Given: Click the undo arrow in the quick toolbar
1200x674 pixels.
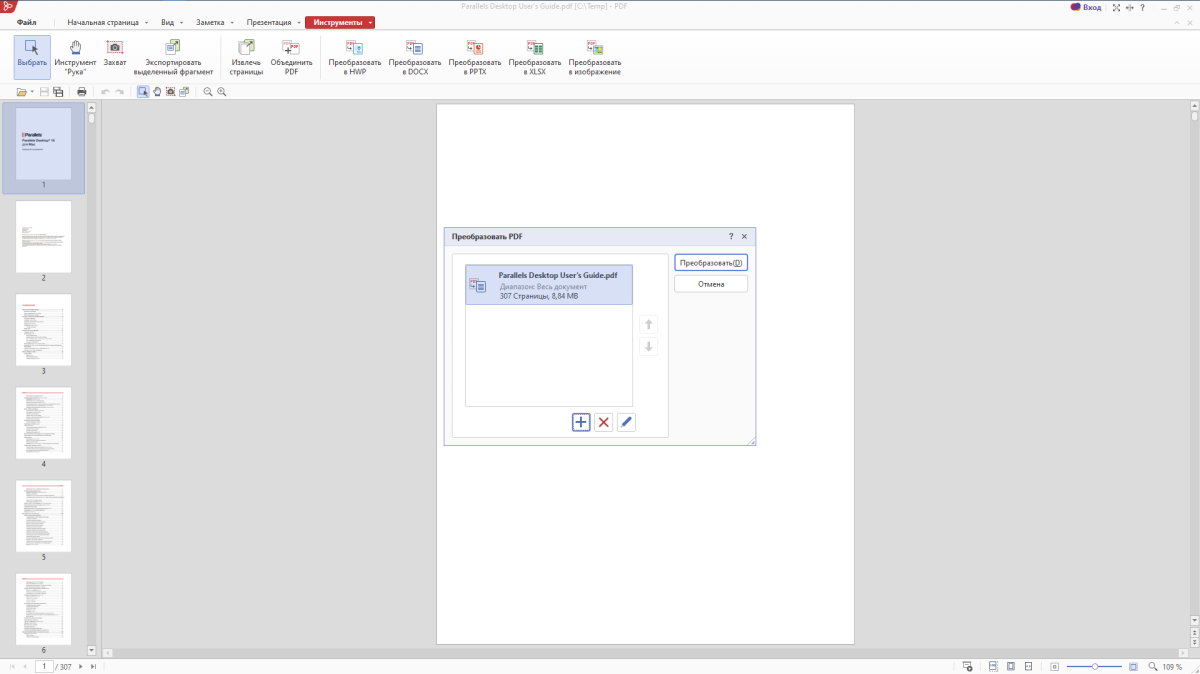Looking at the screenshot, I should tap(105, 92).
